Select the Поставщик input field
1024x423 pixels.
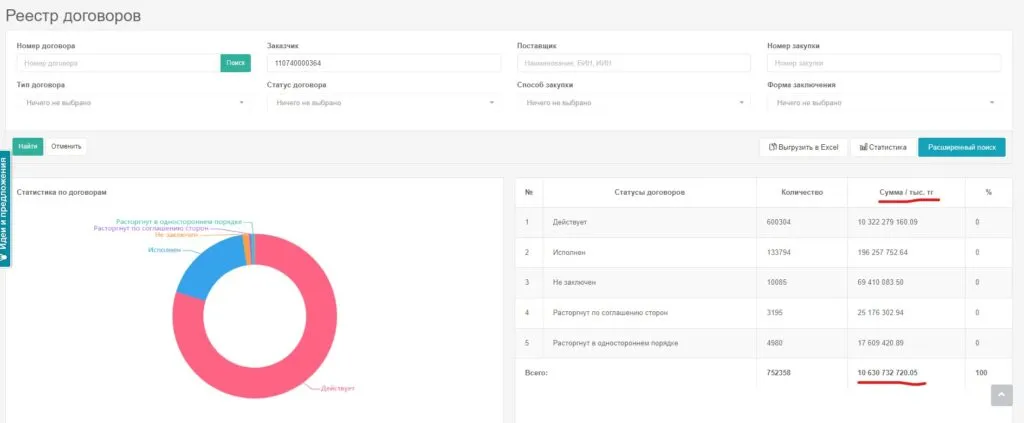coord(634,63)
